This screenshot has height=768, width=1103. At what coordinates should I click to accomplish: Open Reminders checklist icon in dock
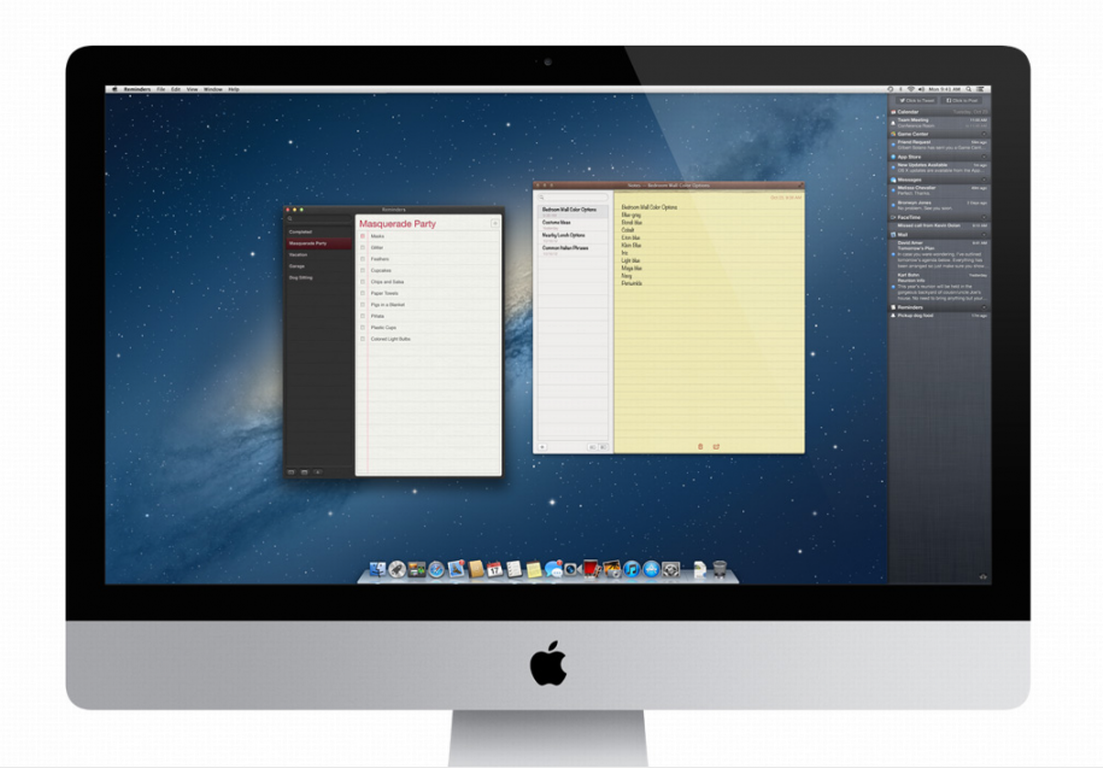(514, 569)
